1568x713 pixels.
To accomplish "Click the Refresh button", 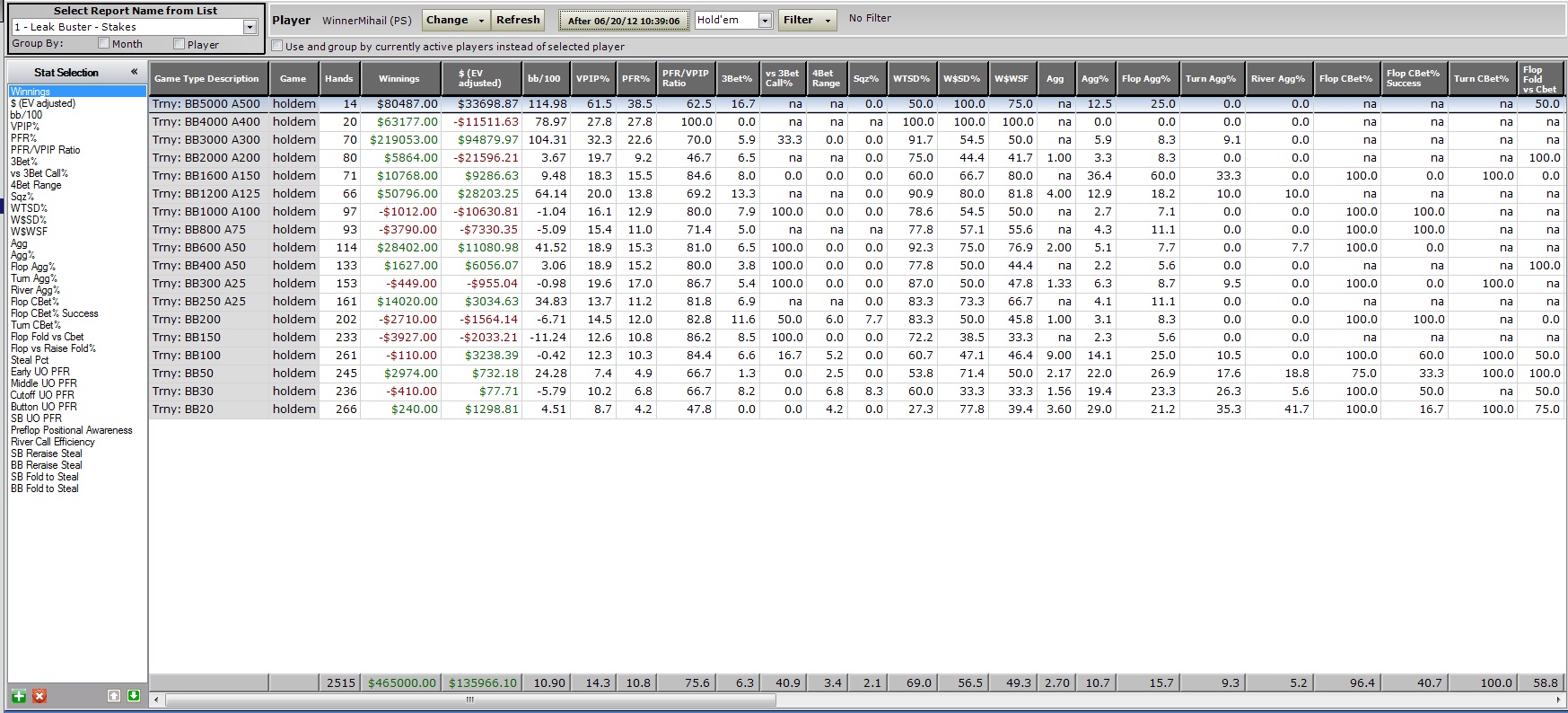I will point(518,20).
